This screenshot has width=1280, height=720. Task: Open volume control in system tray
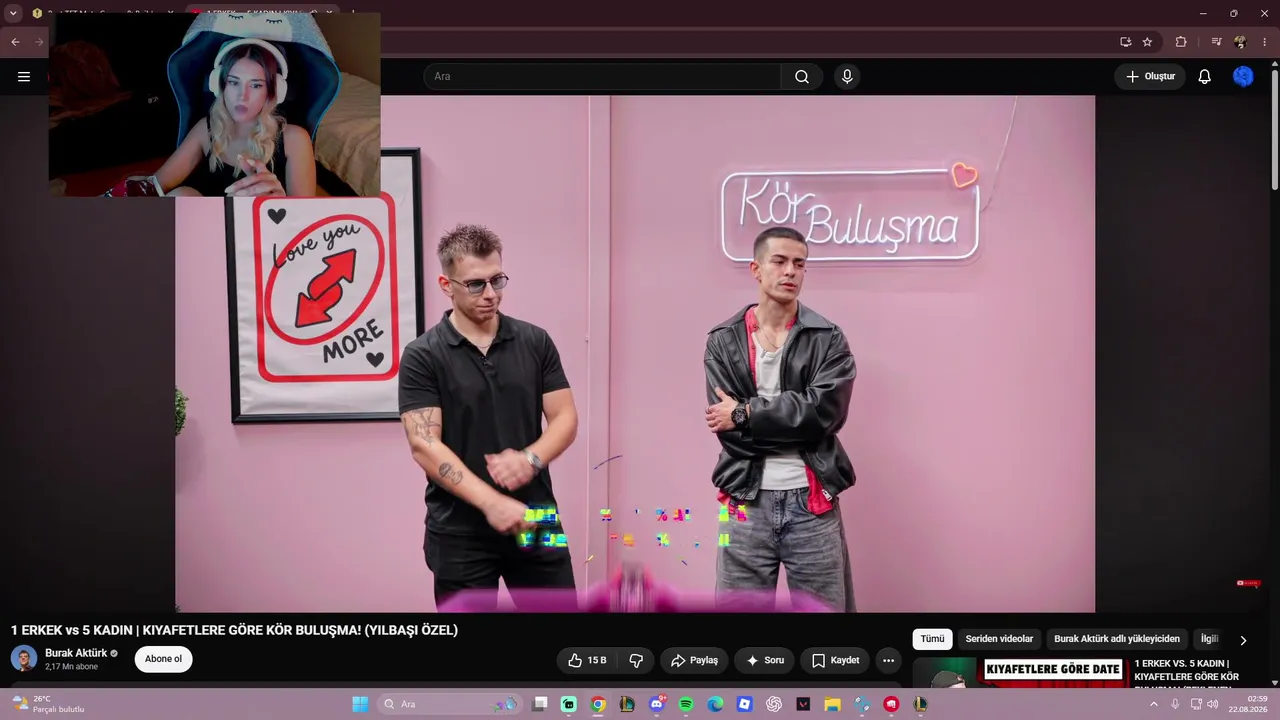point(1213,704)
